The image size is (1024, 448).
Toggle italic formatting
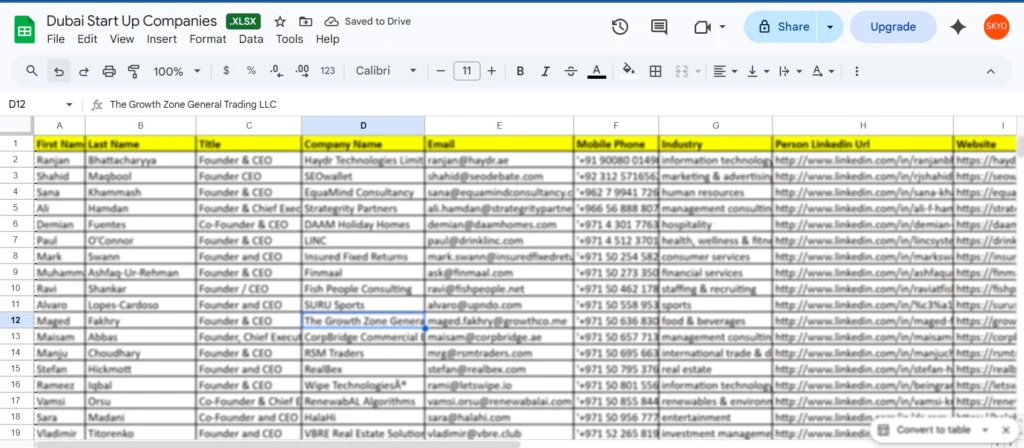pyautogui.click(x=545, y=71)
